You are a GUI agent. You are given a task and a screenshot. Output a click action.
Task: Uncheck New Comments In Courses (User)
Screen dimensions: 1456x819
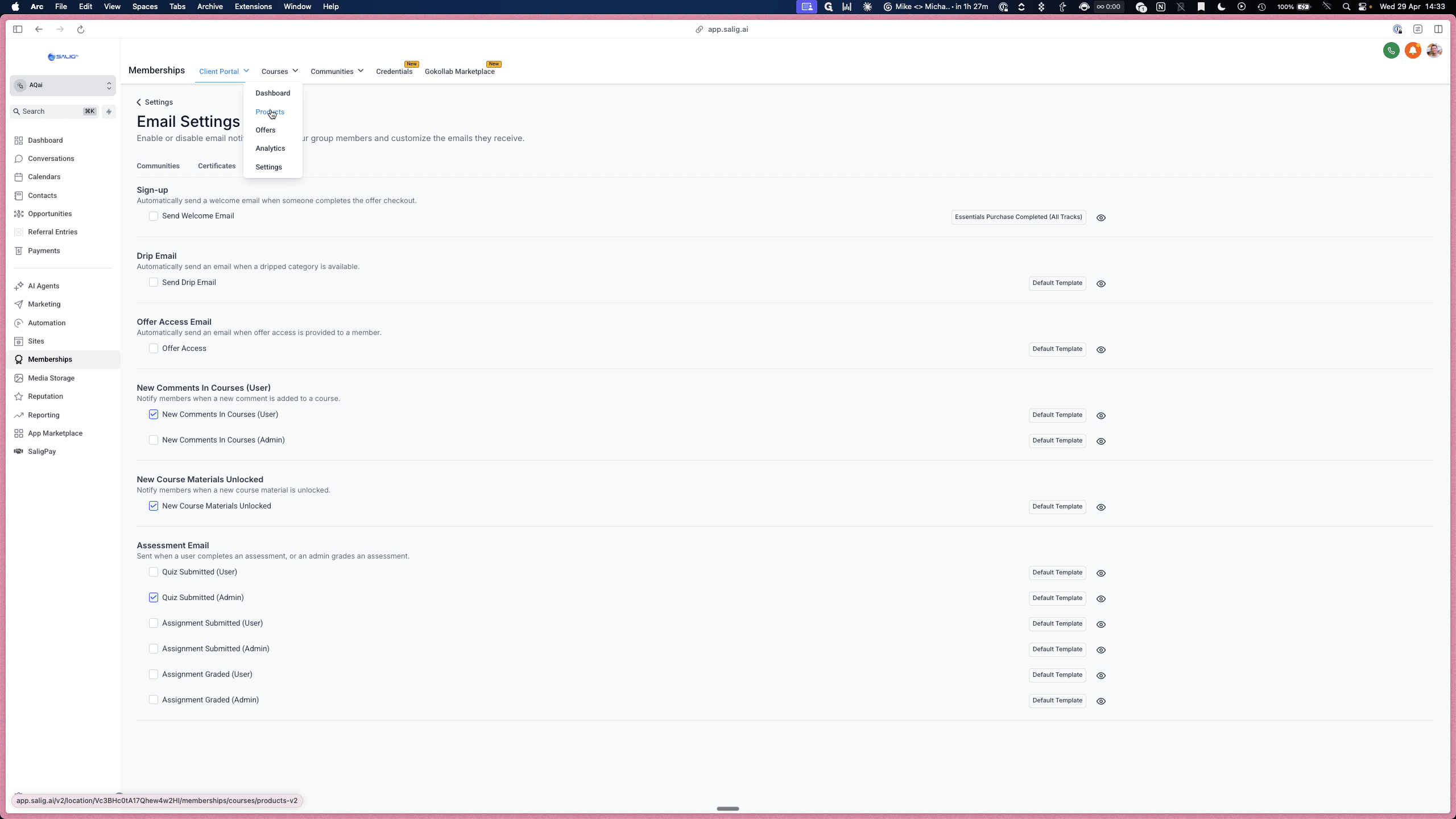tap(154, 415)
